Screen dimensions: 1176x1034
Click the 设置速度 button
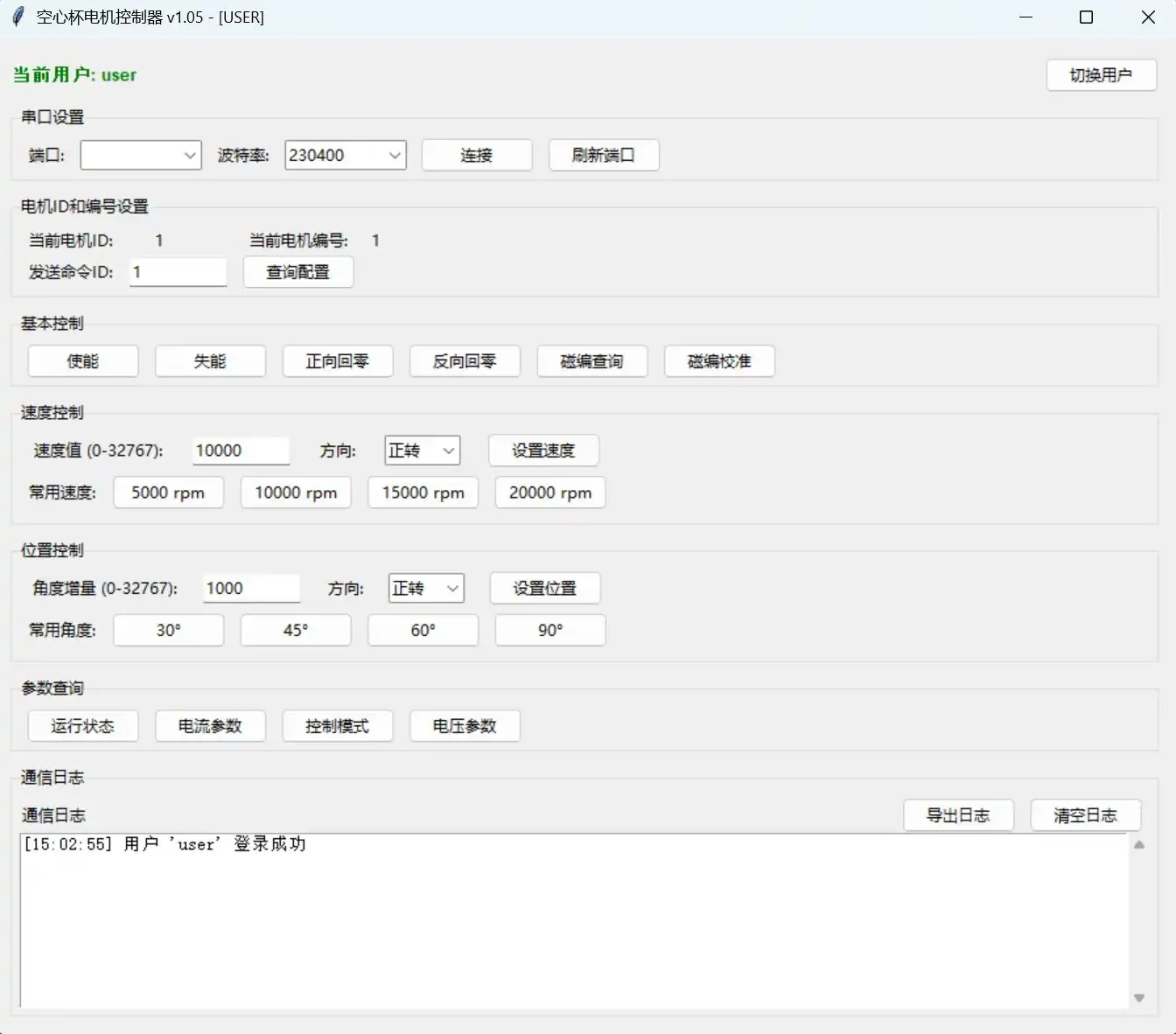[543, 451]
